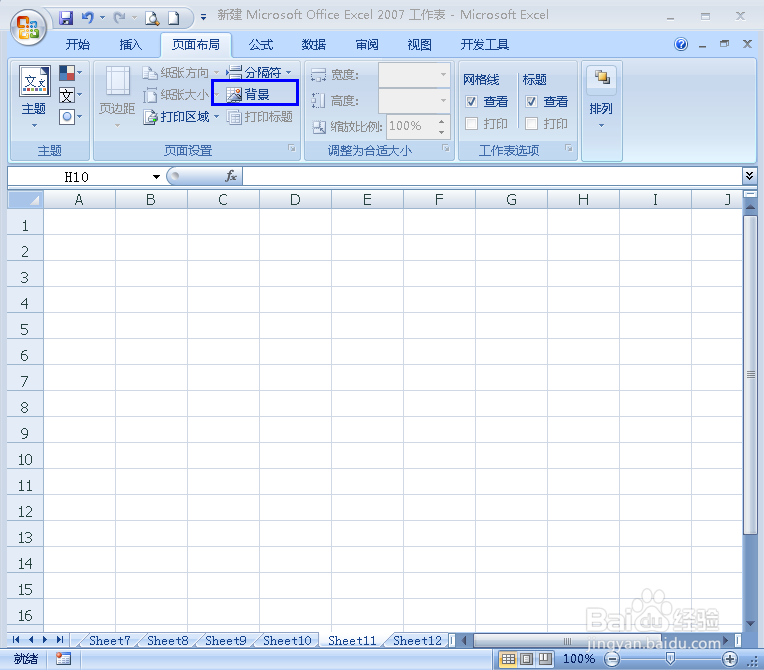Toggle headings print (标题 打印) checkbox
Image resolution: width=764 pixels, height=670 pixels.
tap(531, 124)
